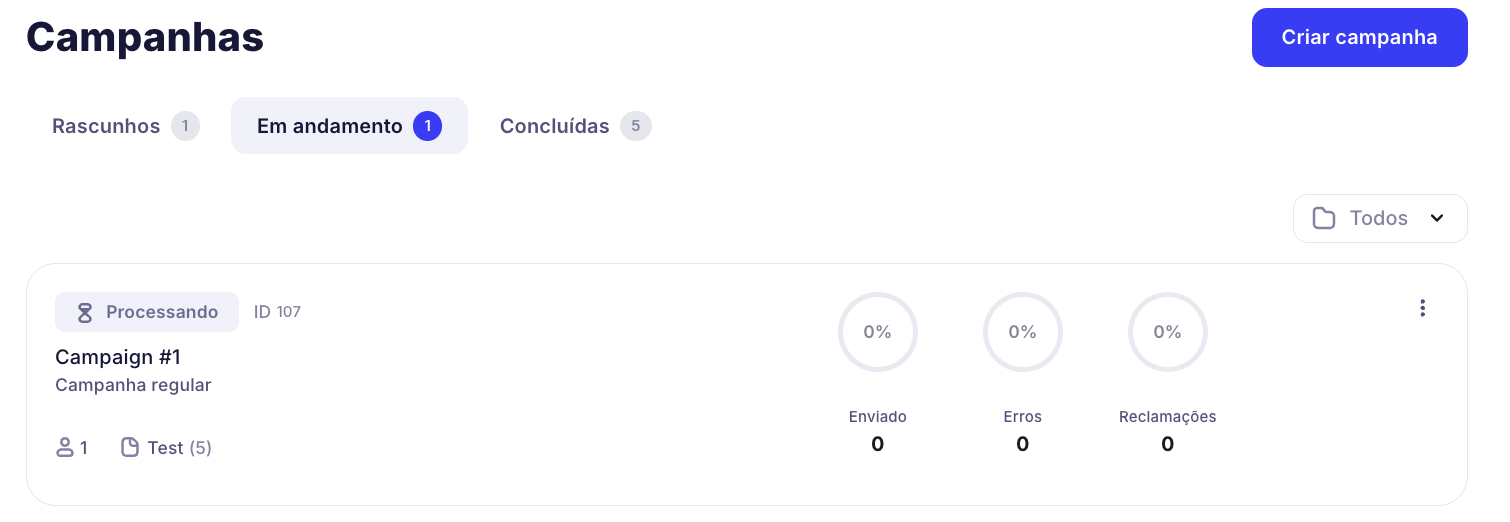1510x522 pixels.
Task: Open the Concluídas tab
Action: coord(555,126)
